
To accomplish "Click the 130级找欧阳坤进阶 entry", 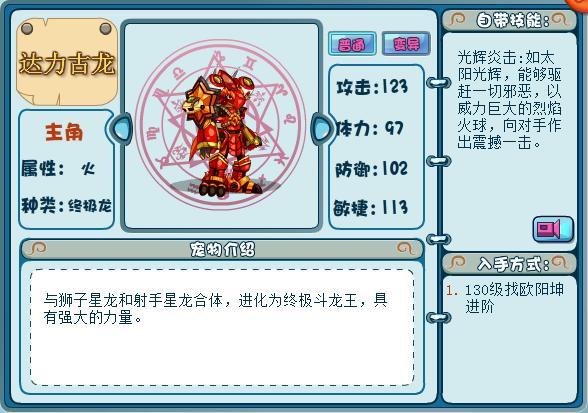I will point(506,298).
